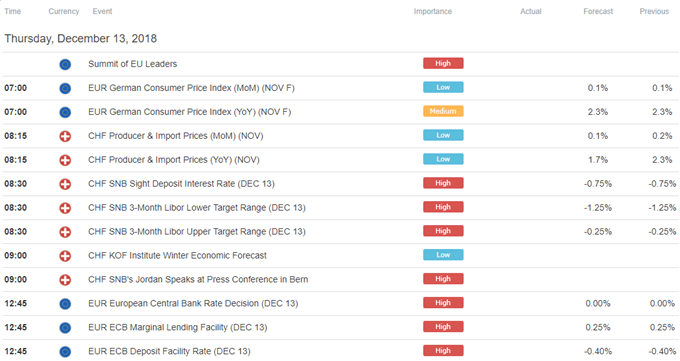Click High badge for ECB Deposit Facility Rate

point(443,350)
